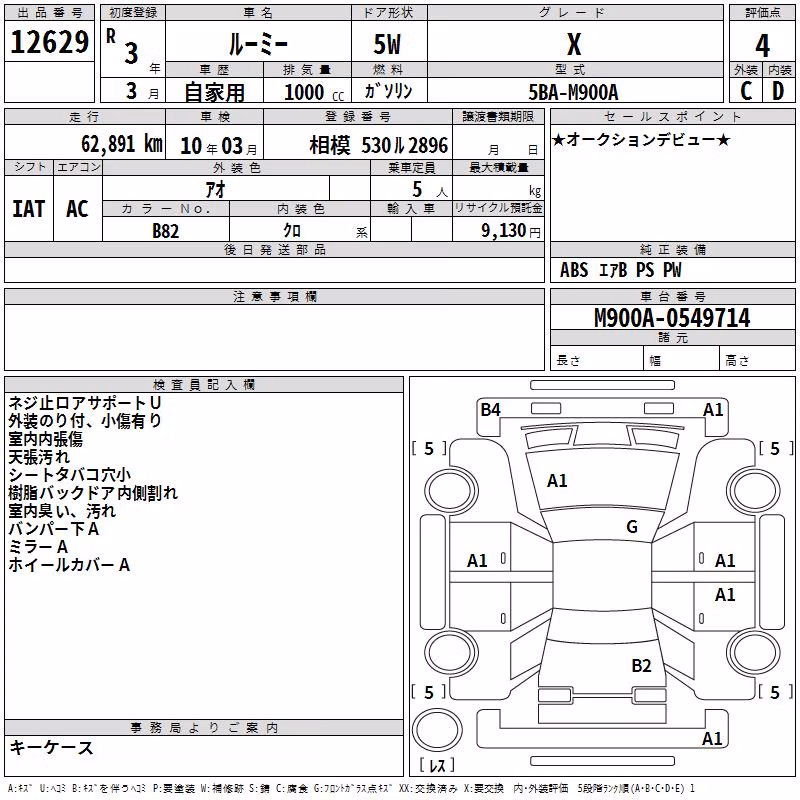Select the A1 mark on the hood

tap(557, 481)
